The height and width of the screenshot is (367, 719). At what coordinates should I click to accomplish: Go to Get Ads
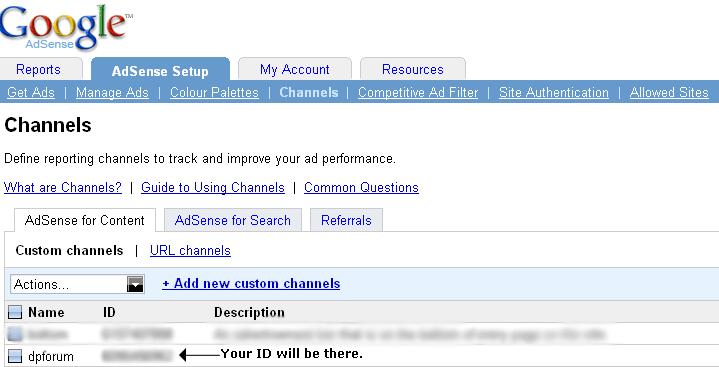coord(31,92)
